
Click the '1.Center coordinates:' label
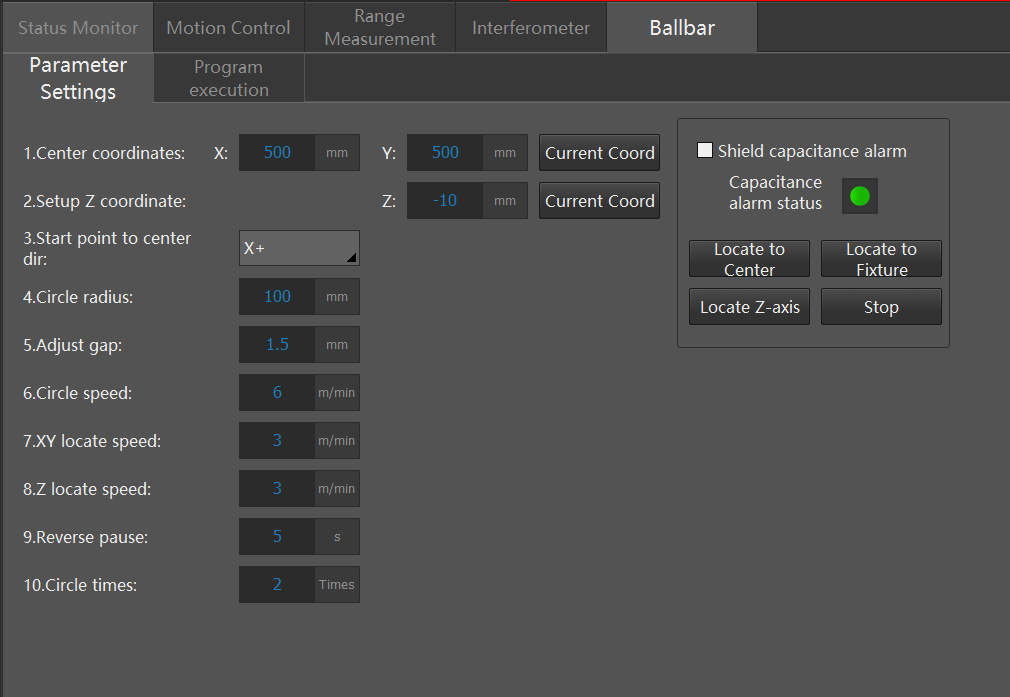[104, 153]
